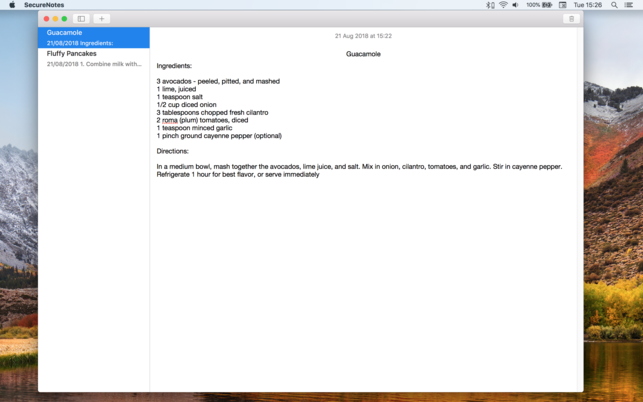Toggle the sidebar panel button
This screenshot has width=643, height=402.
[x=81, y=18]
